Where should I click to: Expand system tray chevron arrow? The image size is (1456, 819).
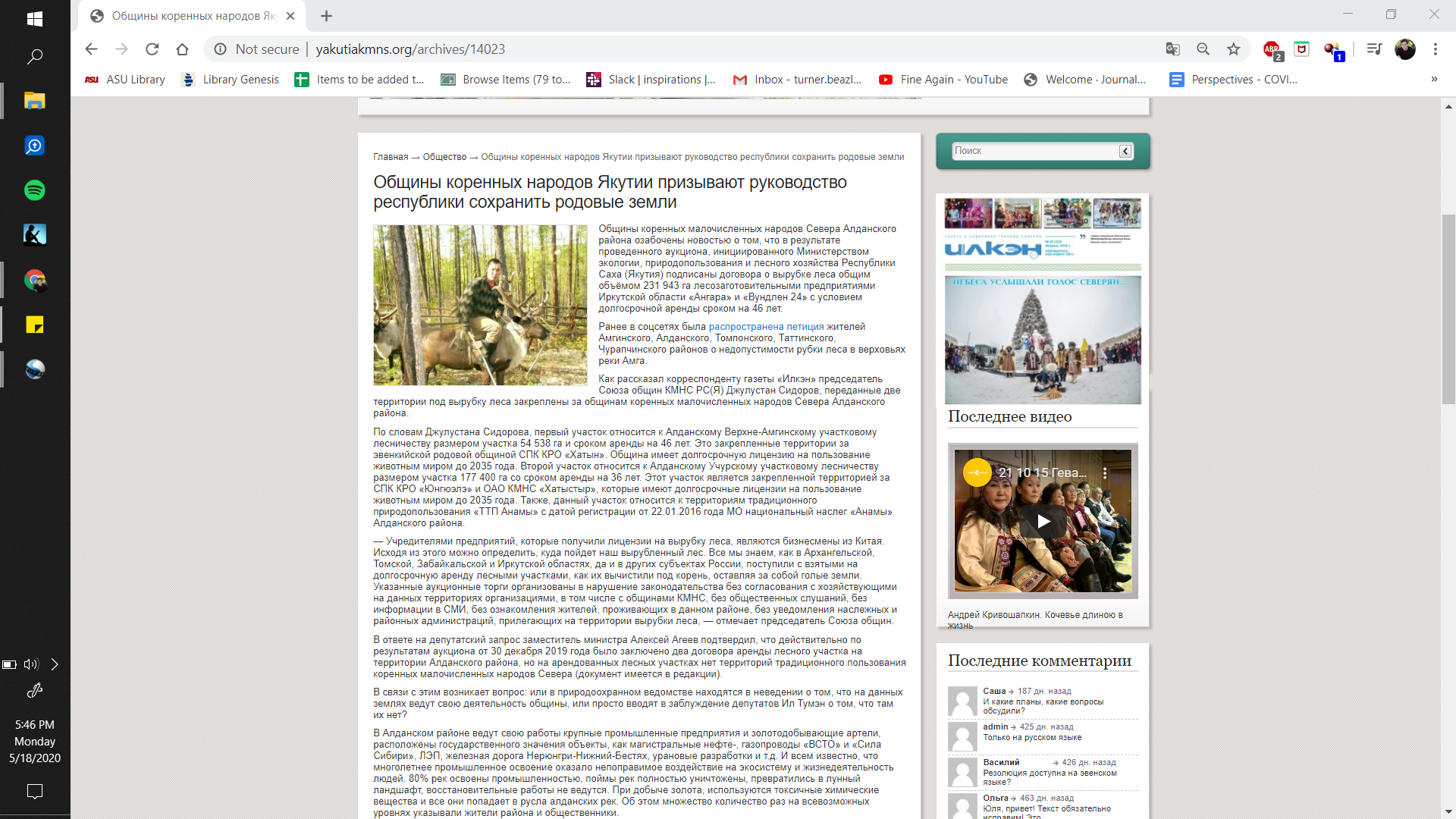pyautogui.click(x=55, y=664)
